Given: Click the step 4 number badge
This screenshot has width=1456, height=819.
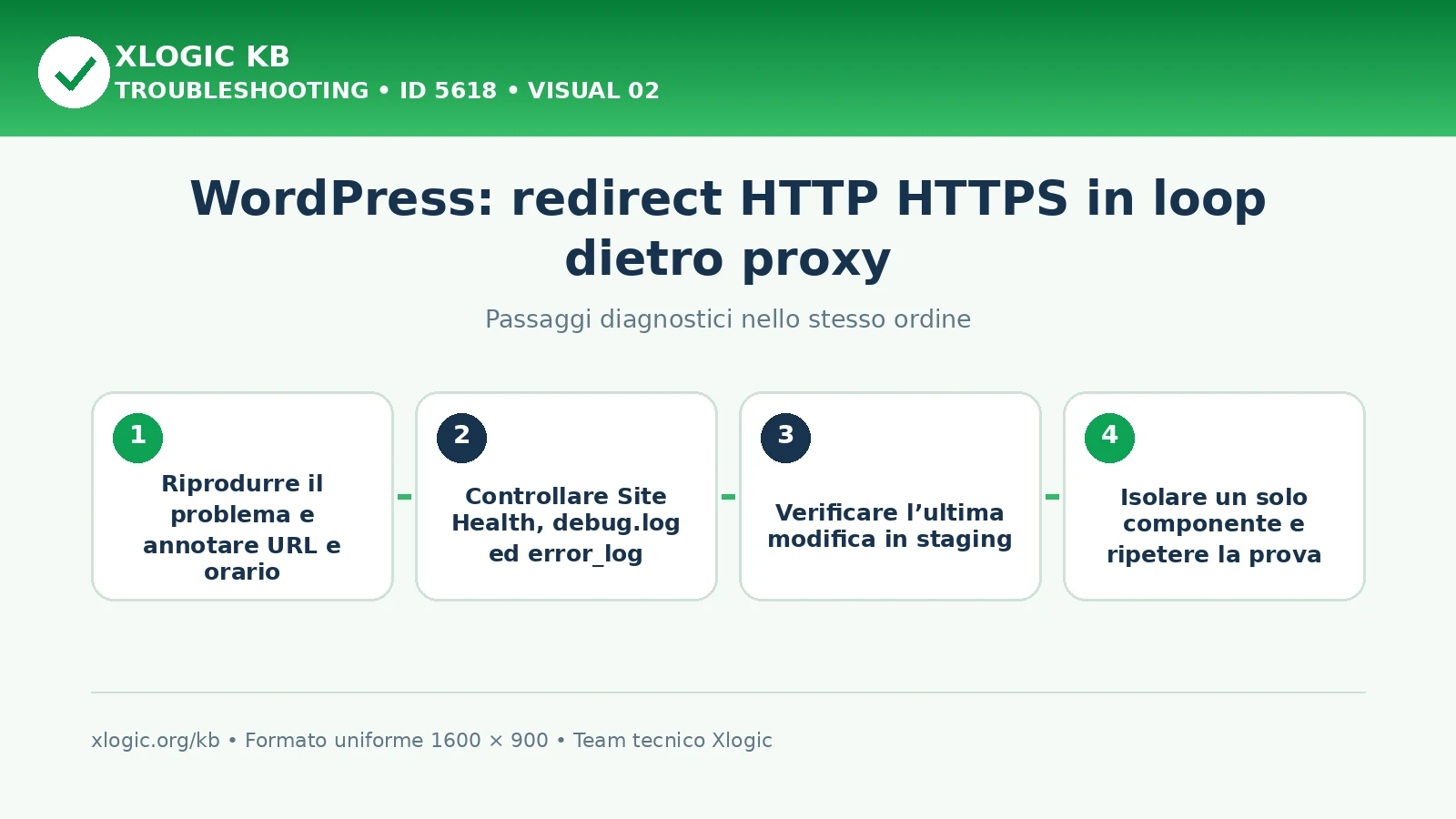Looking at the screenshot, I should [1109, 438].
